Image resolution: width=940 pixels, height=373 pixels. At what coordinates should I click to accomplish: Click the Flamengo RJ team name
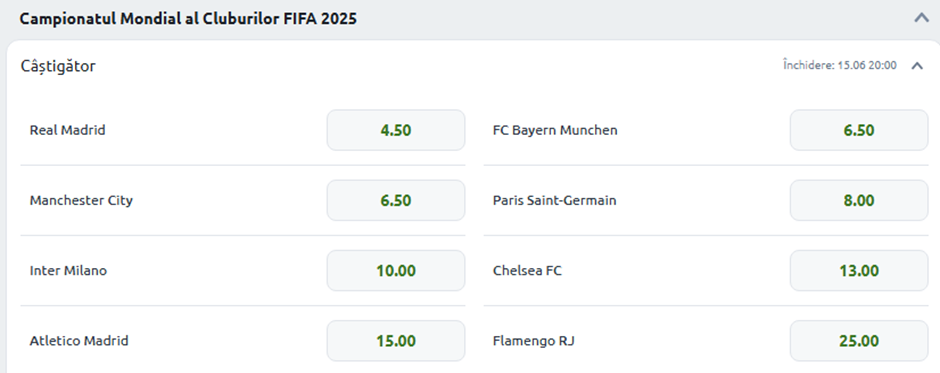click(x=534, y=341)
